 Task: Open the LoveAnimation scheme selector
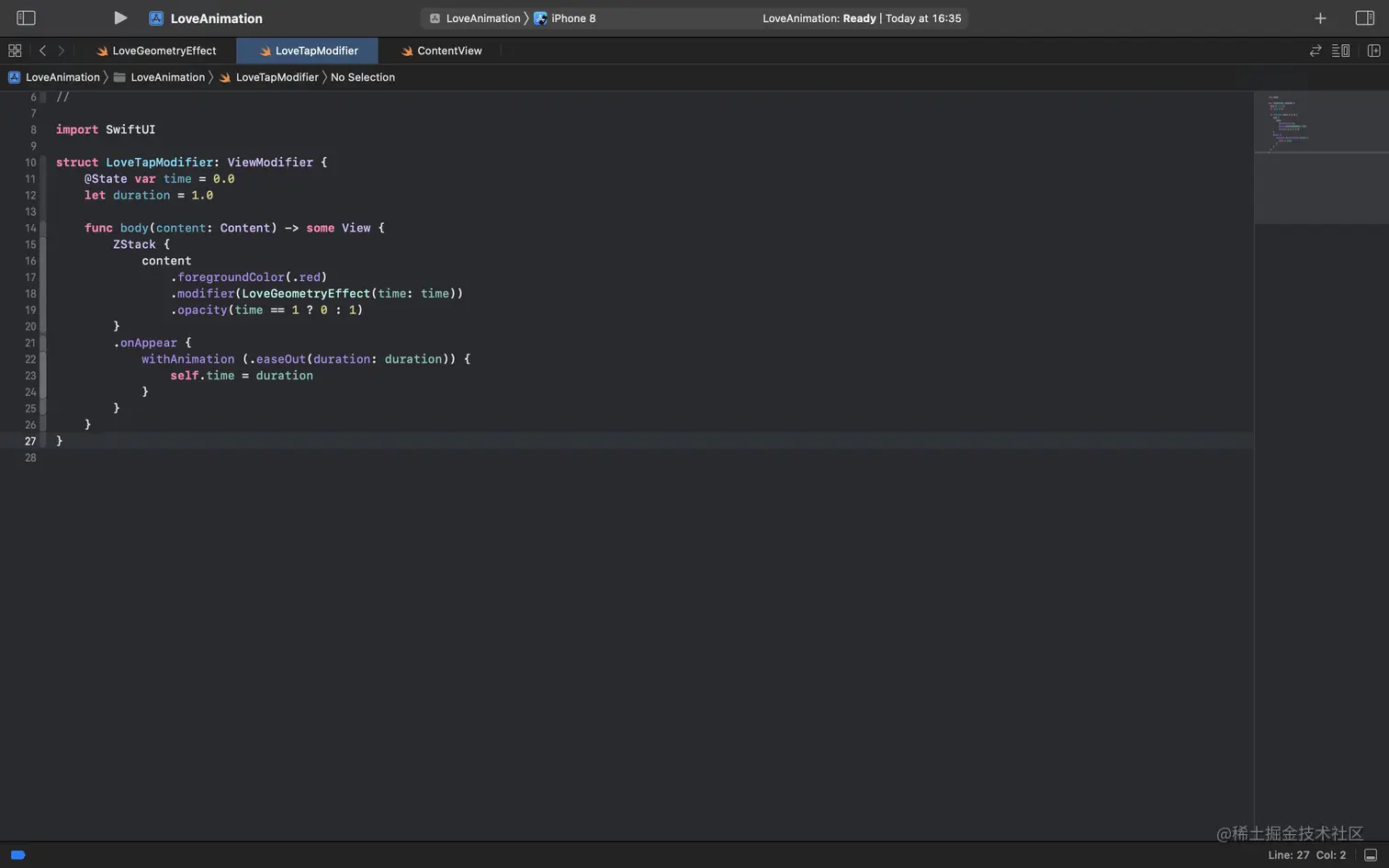point(474,18)
